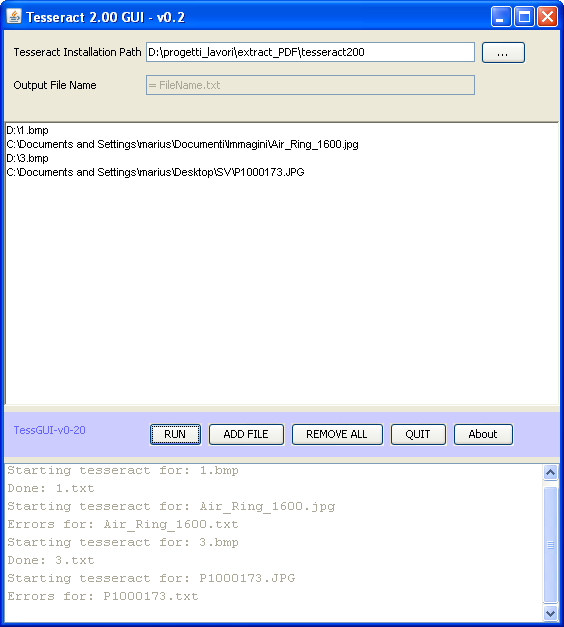Quit the application with the QUIT button
The image size is (564, 627).
(418, 434)
